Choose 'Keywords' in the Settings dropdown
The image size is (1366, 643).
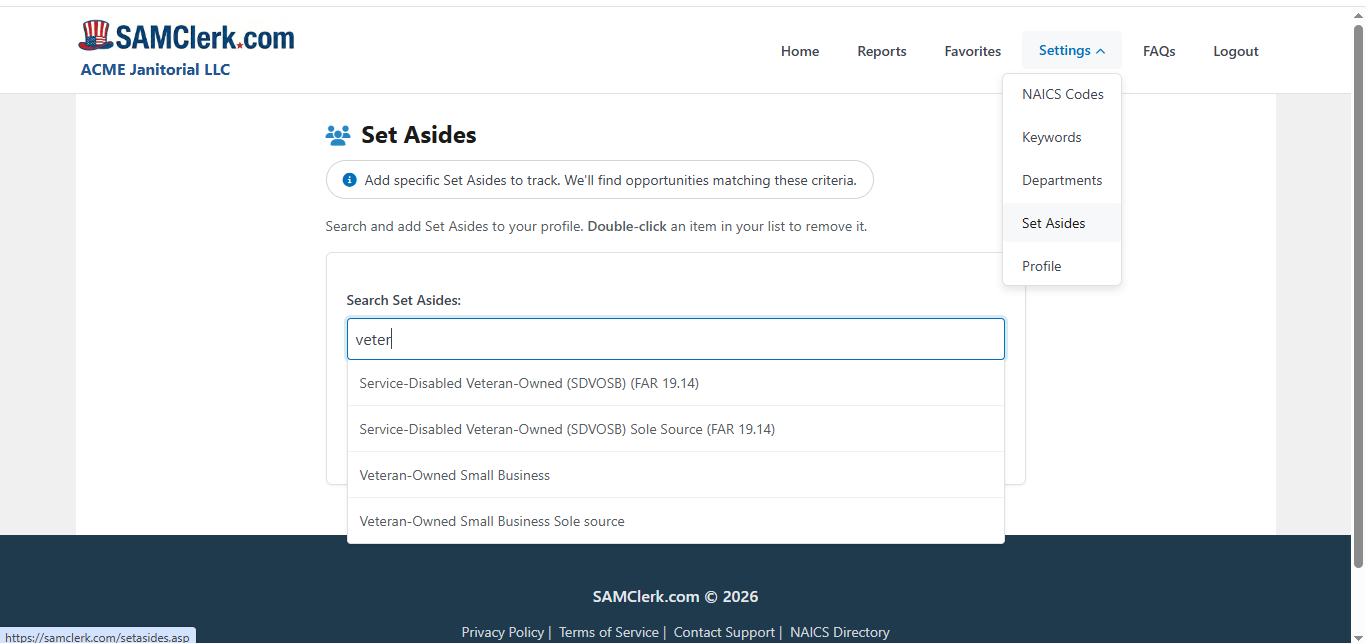click(x=1051, y=137)
